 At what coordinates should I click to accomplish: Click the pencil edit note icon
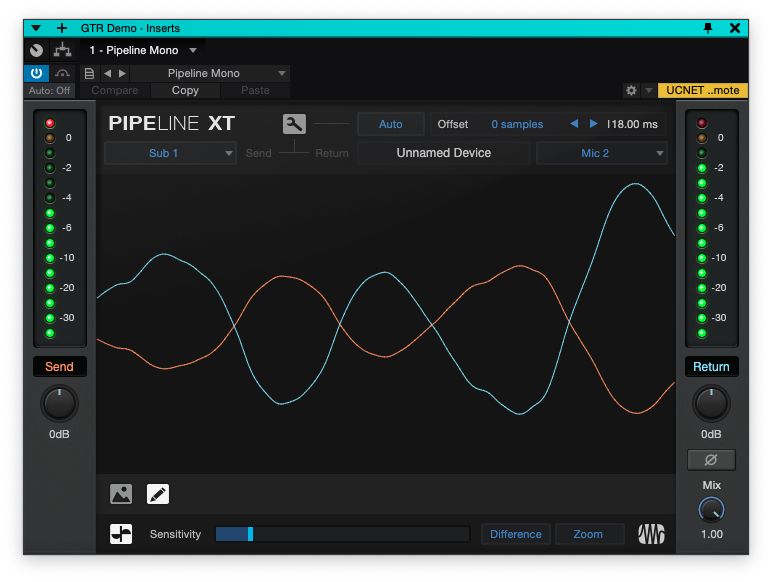click(x=158, y=494)
